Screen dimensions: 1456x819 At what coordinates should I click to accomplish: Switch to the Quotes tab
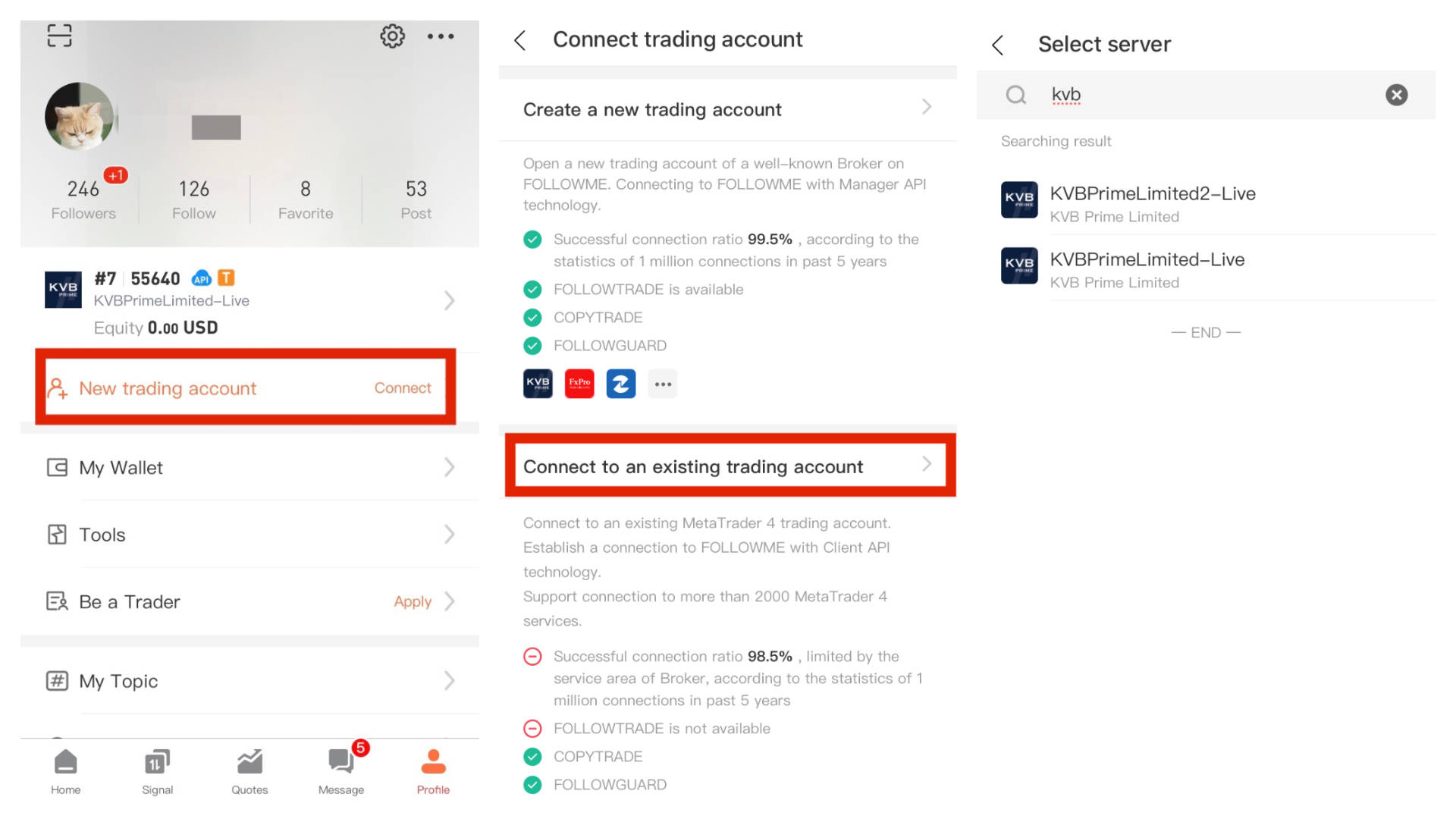[x=249, y=770]
